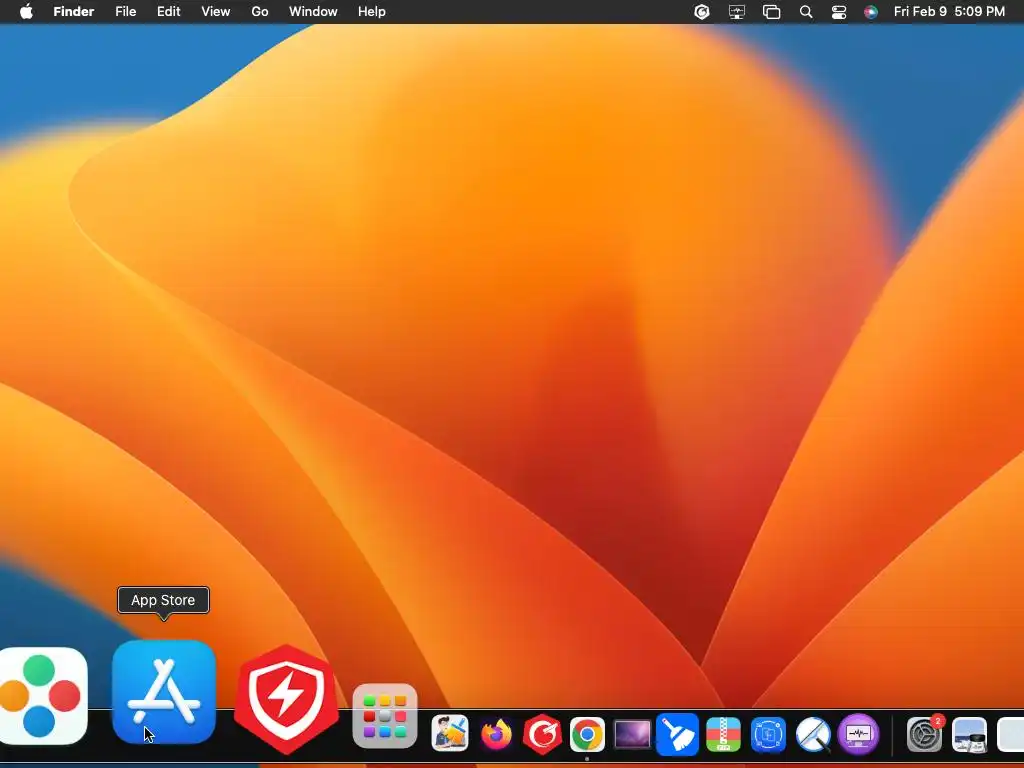1024x768 pixels.
Task: Open the red hexagon swirl app in Dock
Action: (542, 734)
